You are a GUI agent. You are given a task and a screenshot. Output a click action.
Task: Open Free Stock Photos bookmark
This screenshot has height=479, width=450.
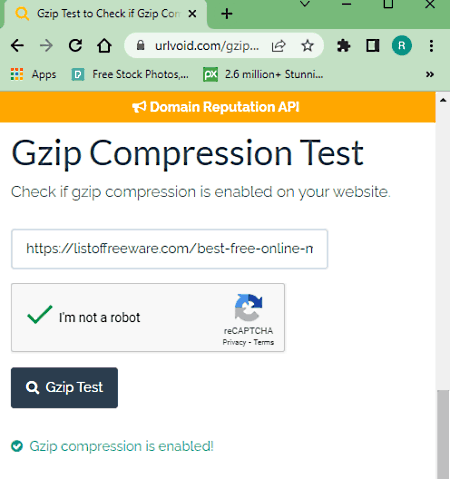(130, 74)
